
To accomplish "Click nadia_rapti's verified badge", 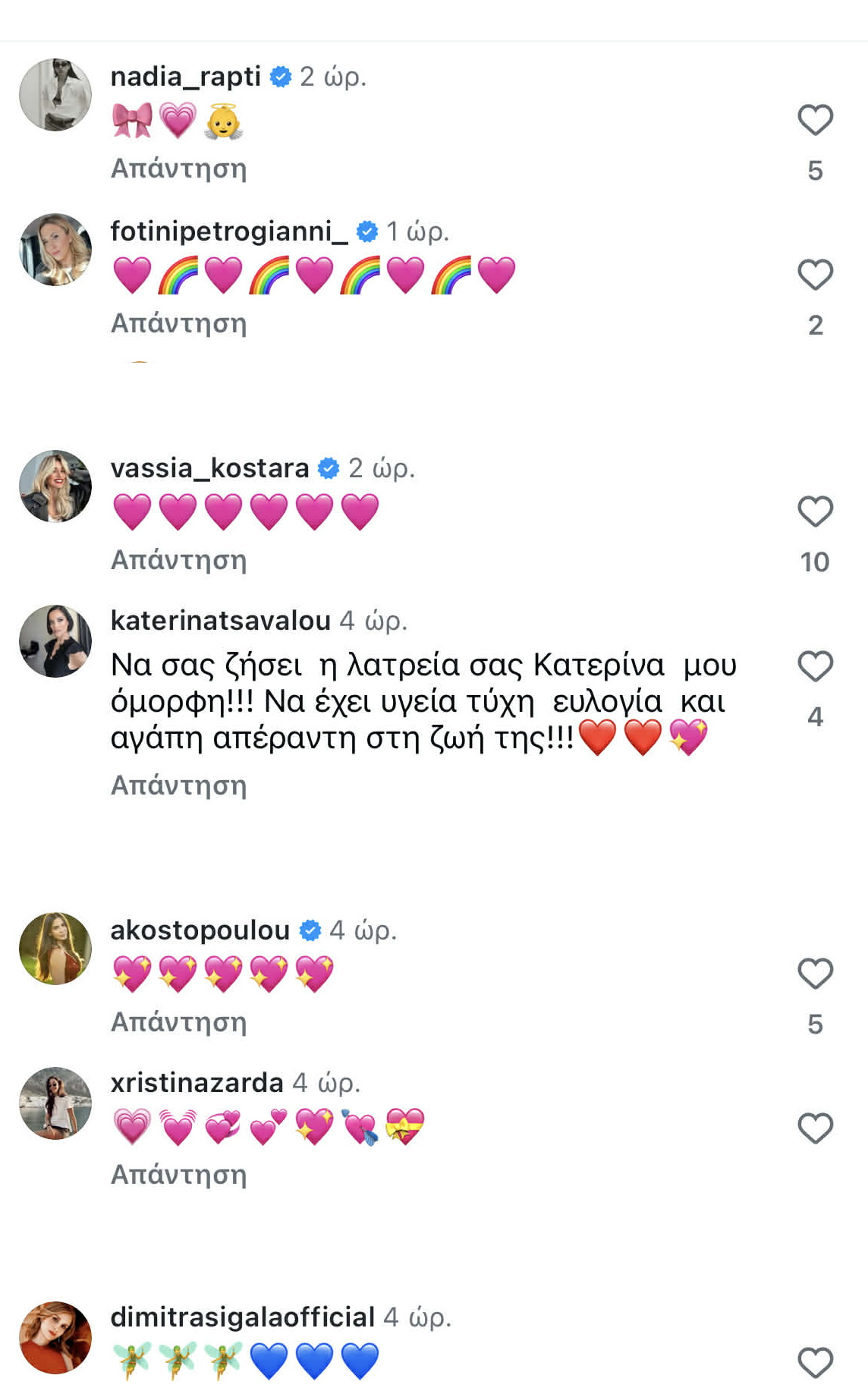I will click(x=281, y=77).
